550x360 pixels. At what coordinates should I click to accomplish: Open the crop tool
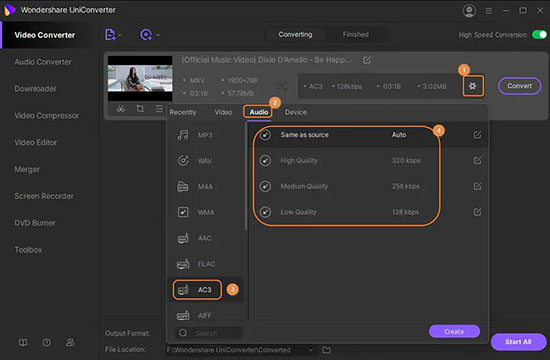click(140, 109)
